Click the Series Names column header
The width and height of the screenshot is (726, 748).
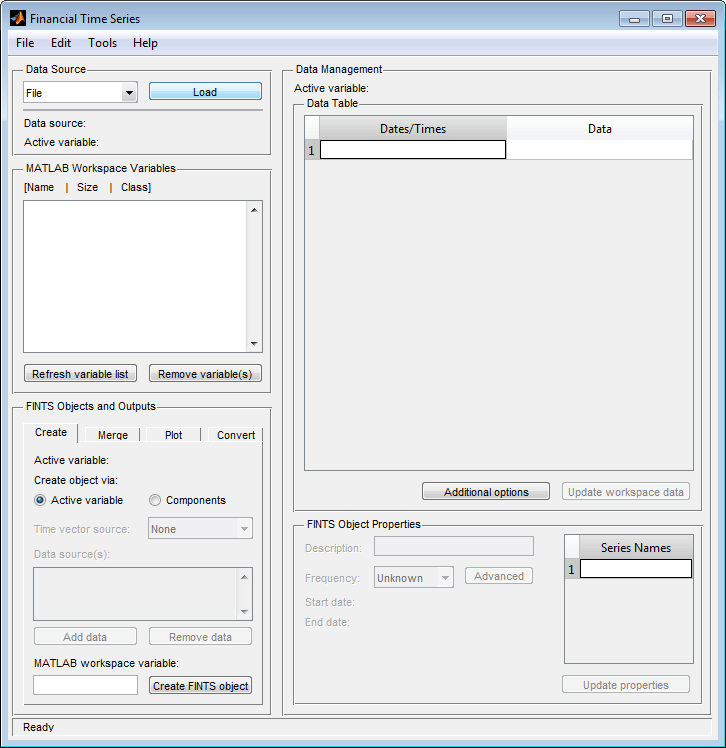(635, 548)
